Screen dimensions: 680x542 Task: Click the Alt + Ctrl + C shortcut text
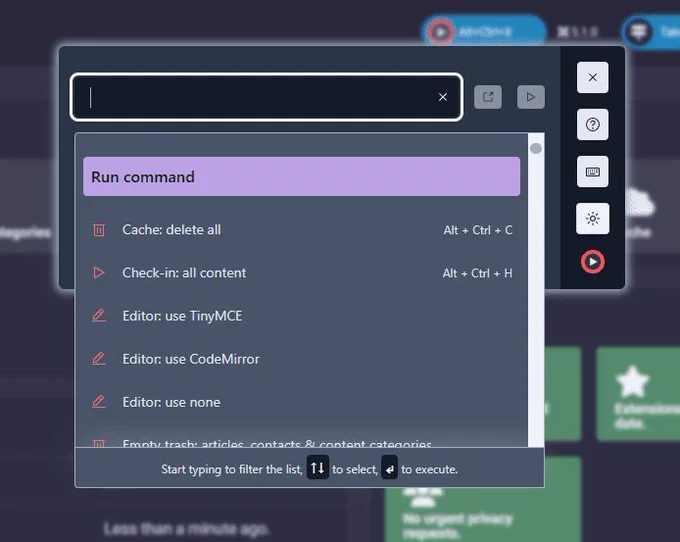coord(478,230)
